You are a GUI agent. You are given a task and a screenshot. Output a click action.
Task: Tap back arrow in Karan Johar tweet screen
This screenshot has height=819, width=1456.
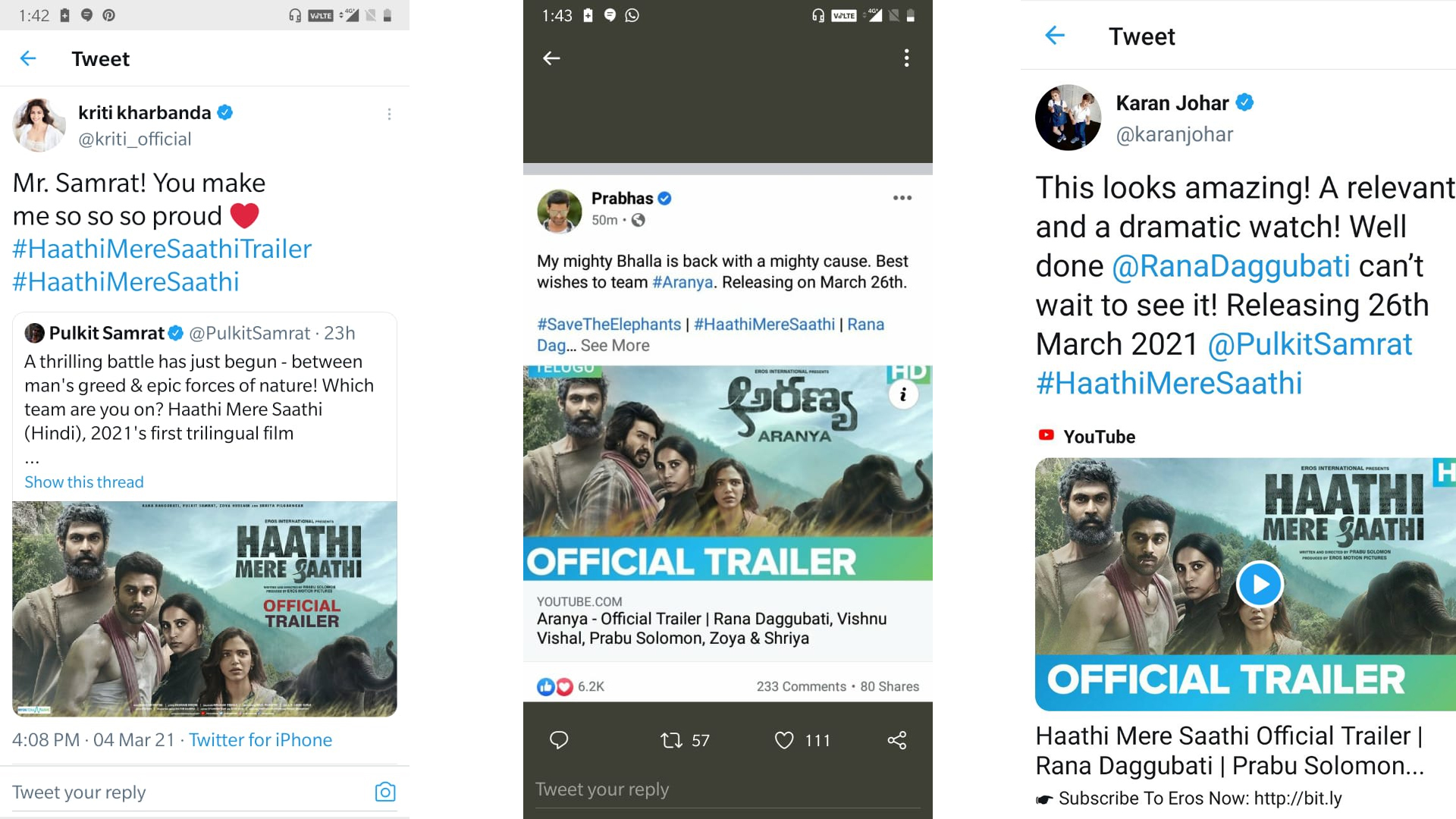click(x=1055, y=35)
